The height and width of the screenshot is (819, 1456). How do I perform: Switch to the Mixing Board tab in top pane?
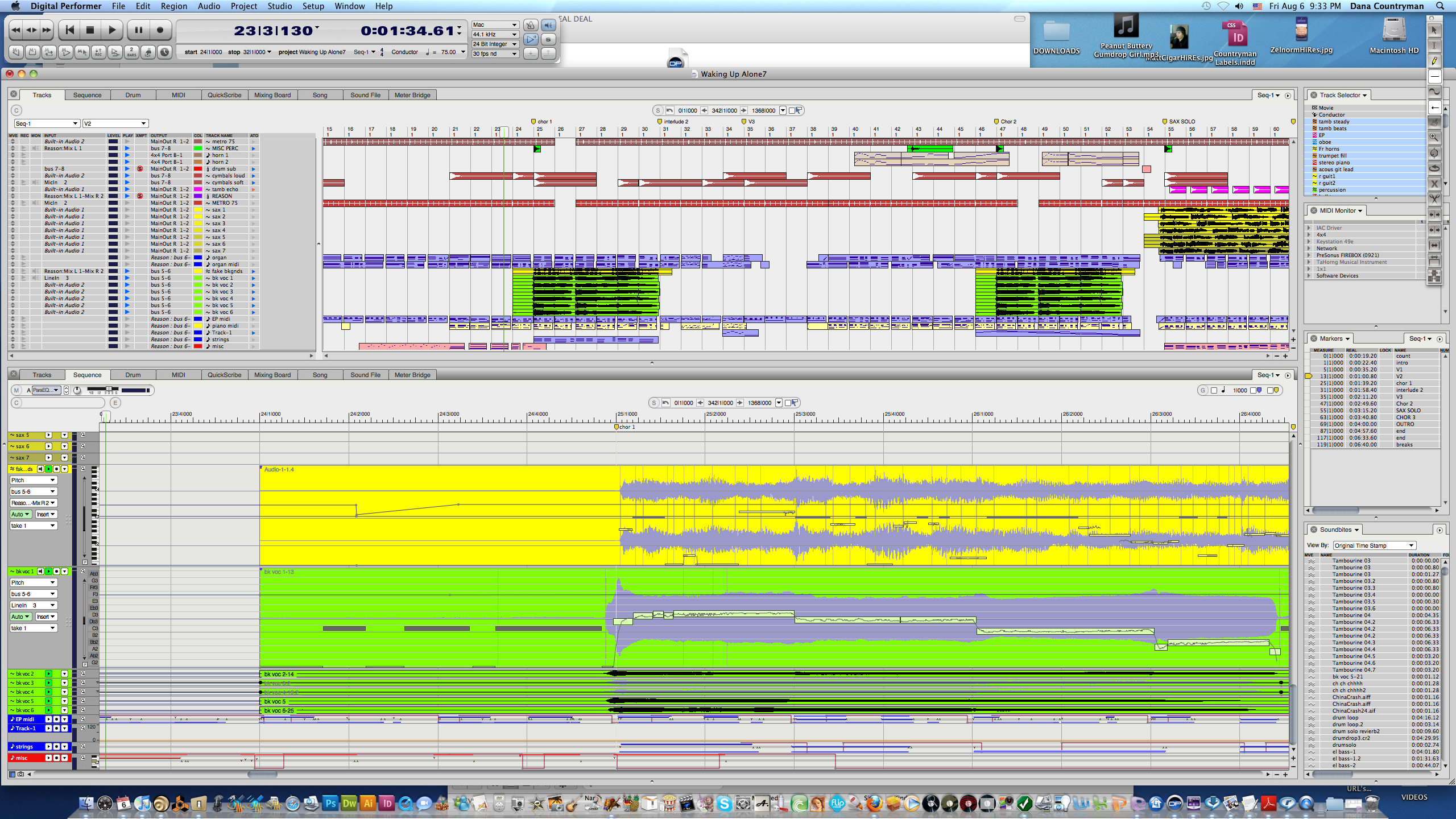click(272, 95)
